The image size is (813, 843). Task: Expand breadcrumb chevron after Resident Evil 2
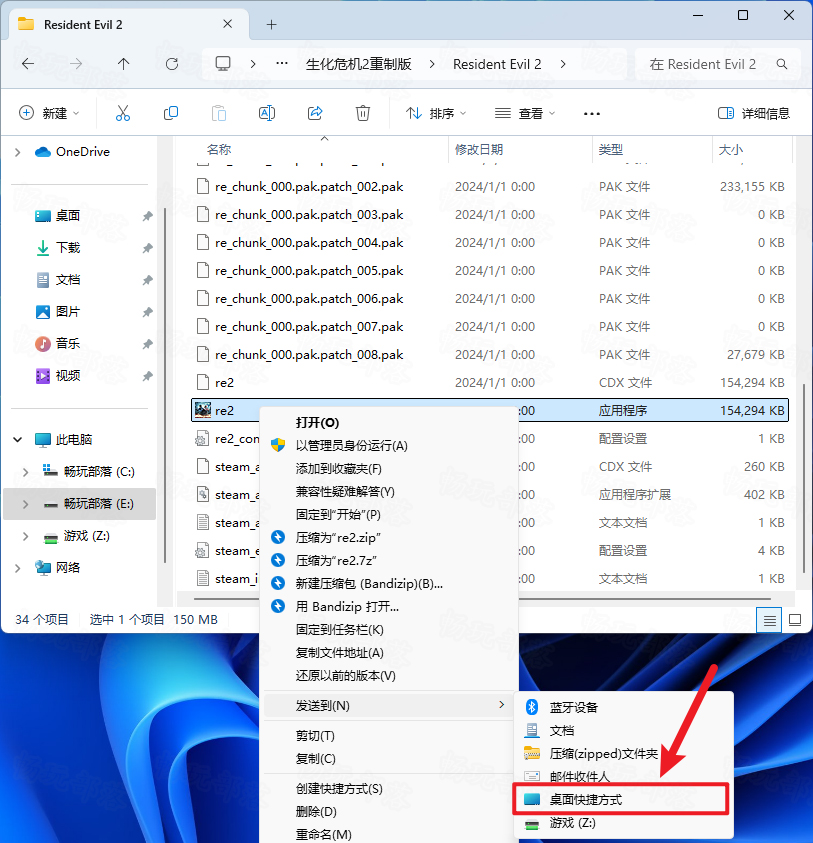click(563, 65)
